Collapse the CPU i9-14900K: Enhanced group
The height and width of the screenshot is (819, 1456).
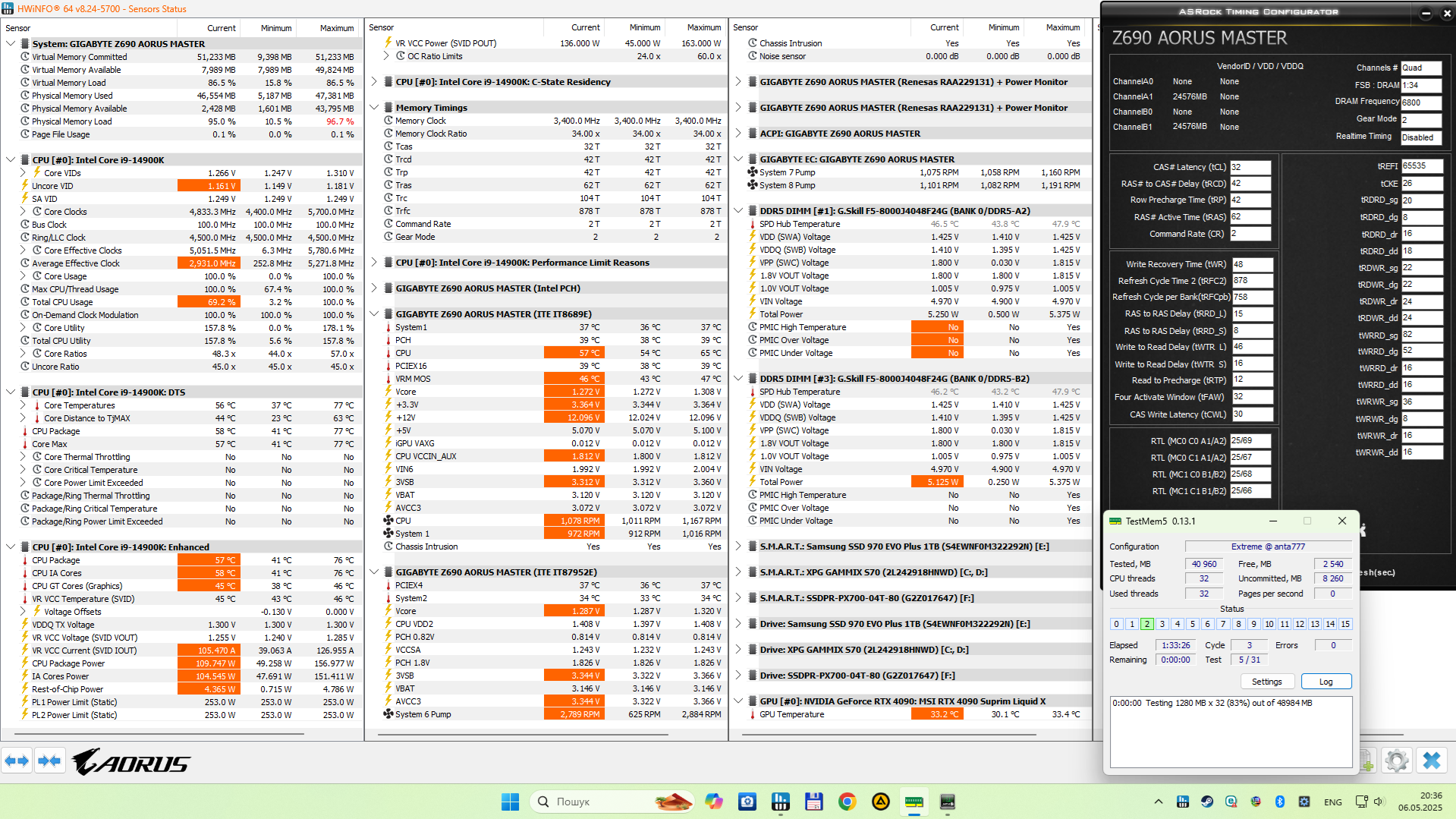click(11, 547)
